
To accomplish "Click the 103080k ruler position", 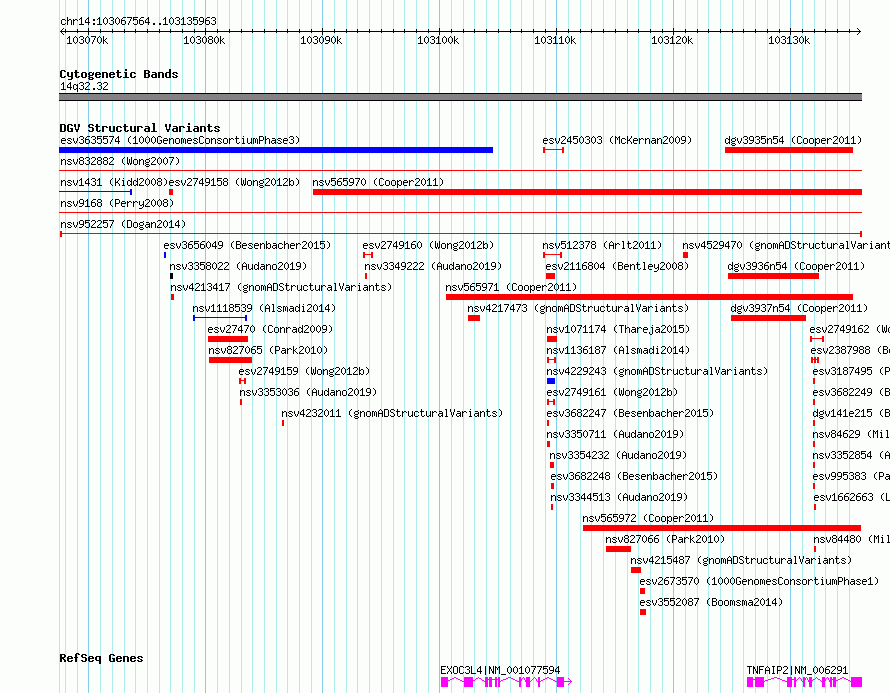I will tap(204, 40).
